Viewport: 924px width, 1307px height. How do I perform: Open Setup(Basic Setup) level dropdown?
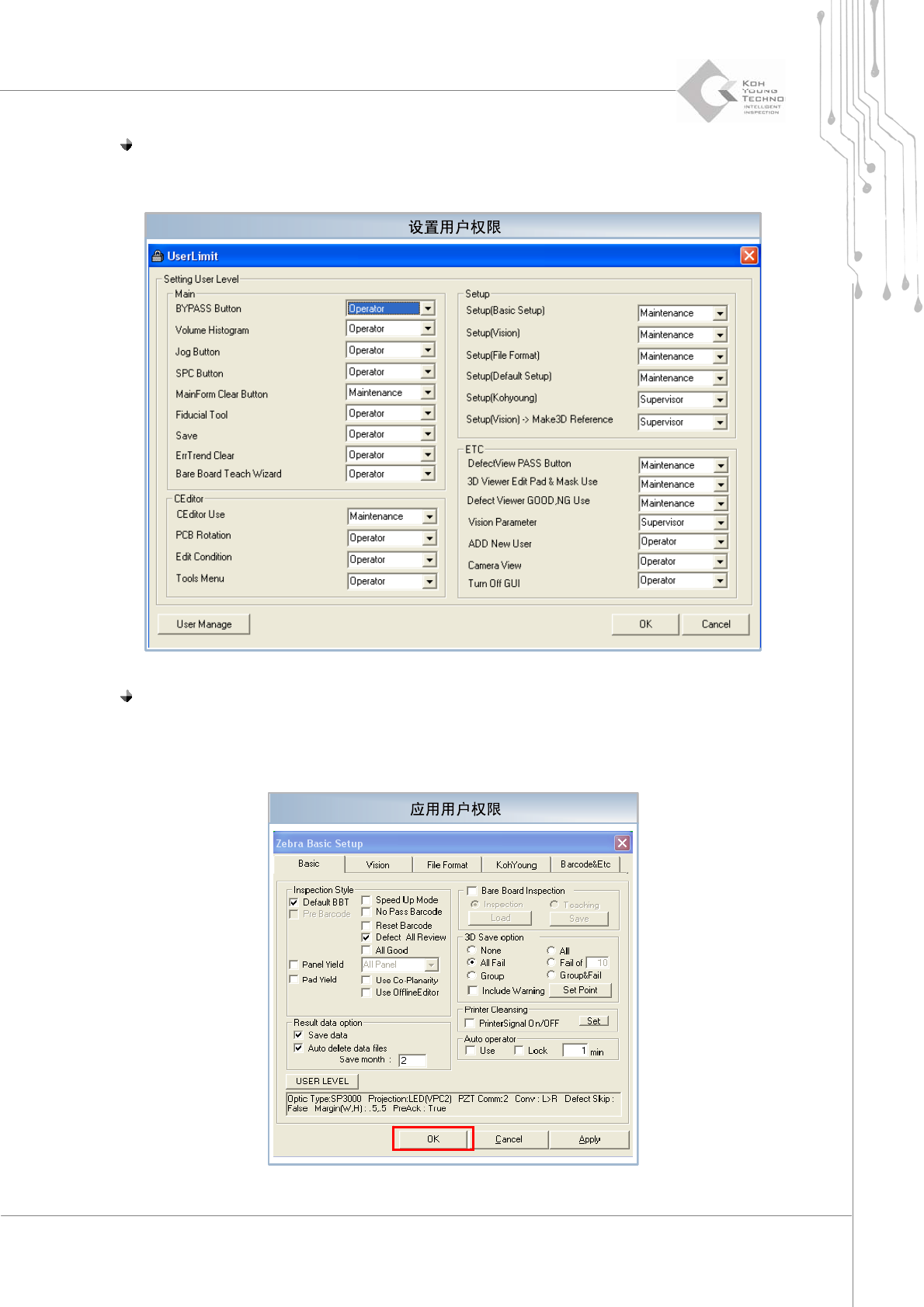tap(720, 313)
